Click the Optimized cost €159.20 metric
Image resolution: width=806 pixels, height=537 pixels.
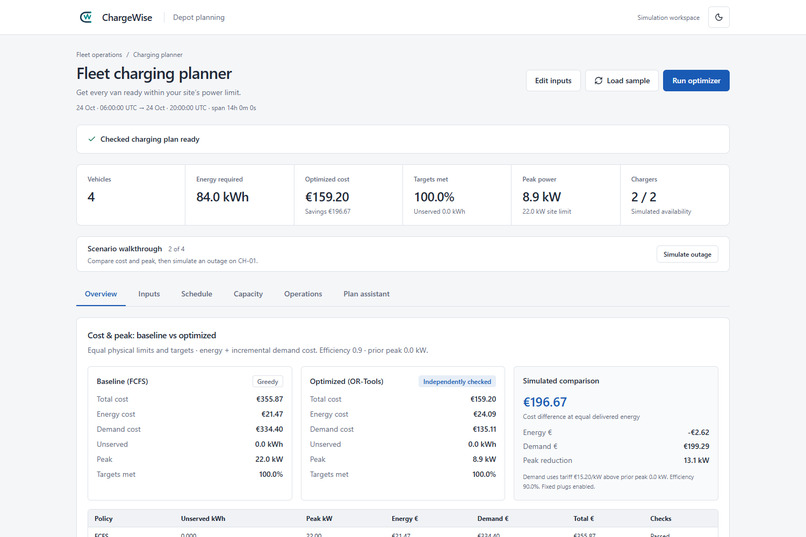[327, 197]
